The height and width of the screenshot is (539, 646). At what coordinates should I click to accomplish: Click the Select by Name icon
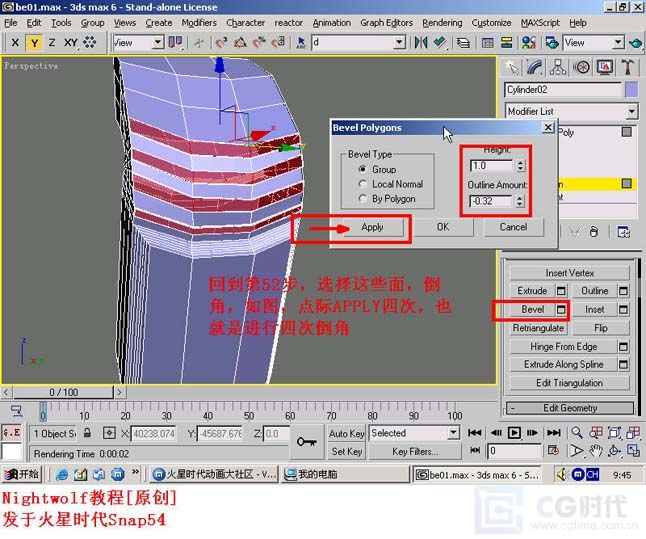coord(301,42)
